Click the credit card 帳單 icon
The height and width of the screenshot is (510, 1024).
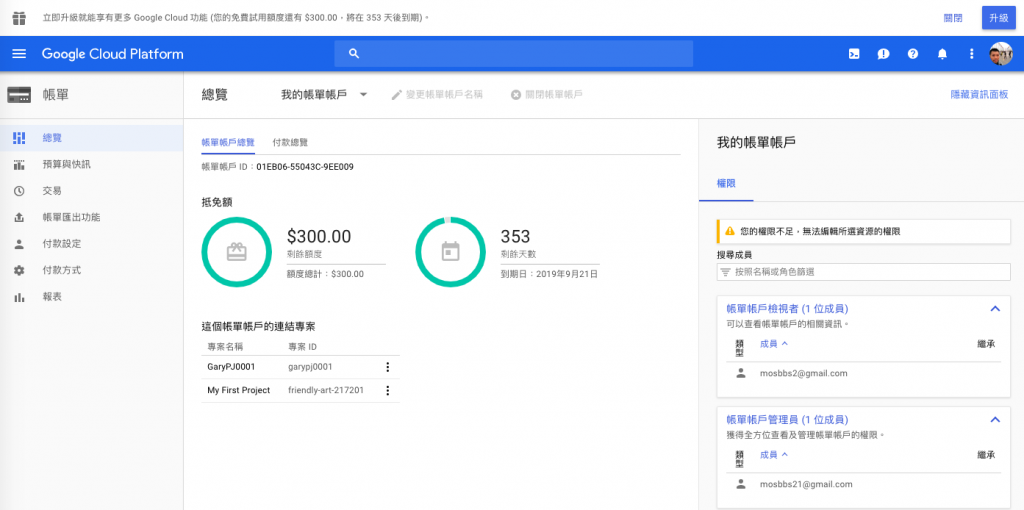(x=19, y=95)
